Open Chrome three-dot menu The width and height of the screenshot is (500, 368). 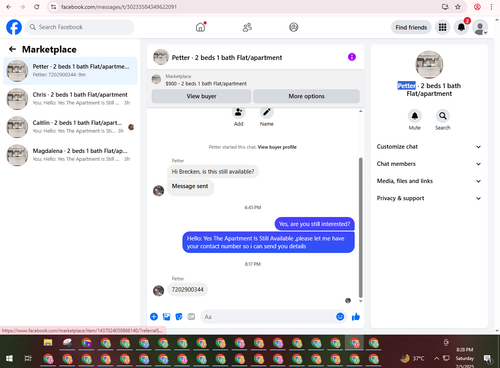tap(491, 7)
